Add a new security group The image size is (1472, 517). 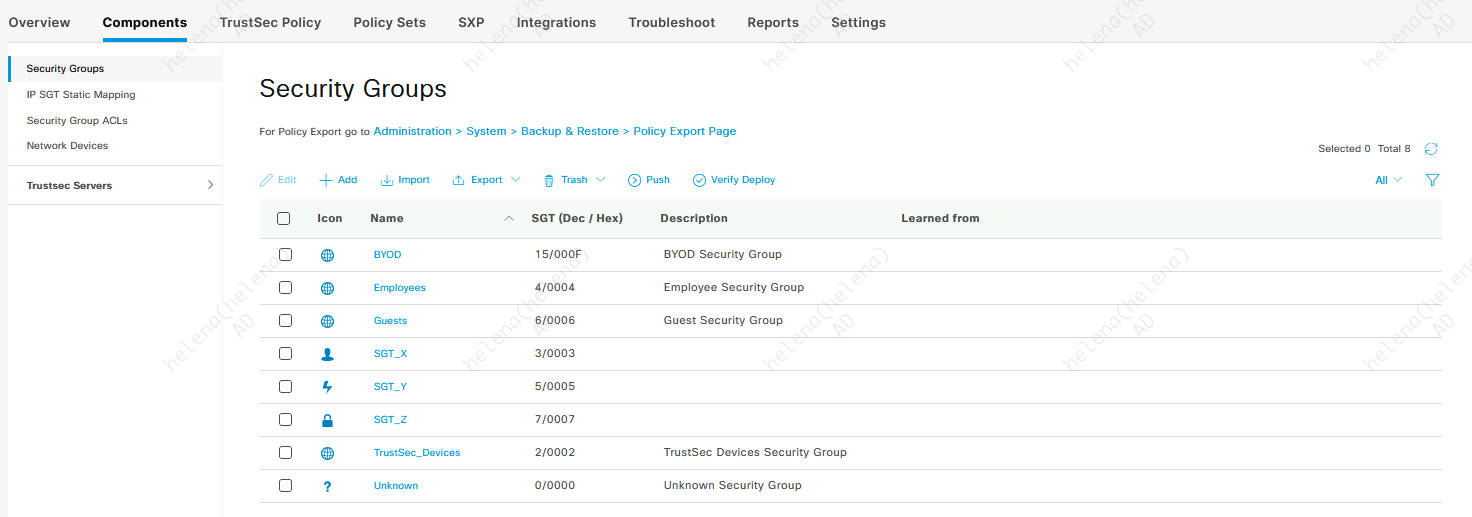point(338,180)
